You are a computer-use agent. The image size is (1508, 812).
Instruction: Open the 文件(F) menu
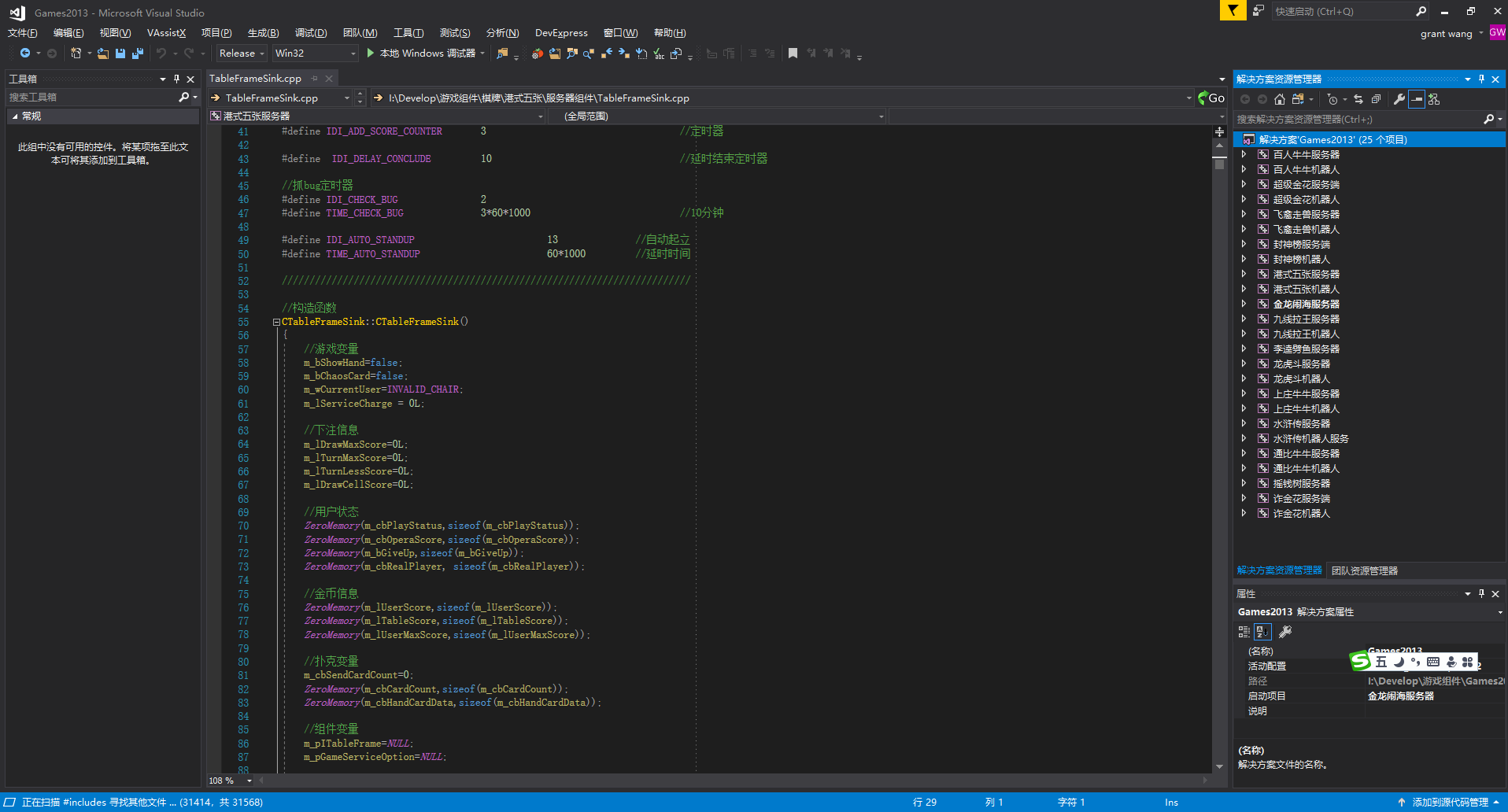[x=22, y=32]
